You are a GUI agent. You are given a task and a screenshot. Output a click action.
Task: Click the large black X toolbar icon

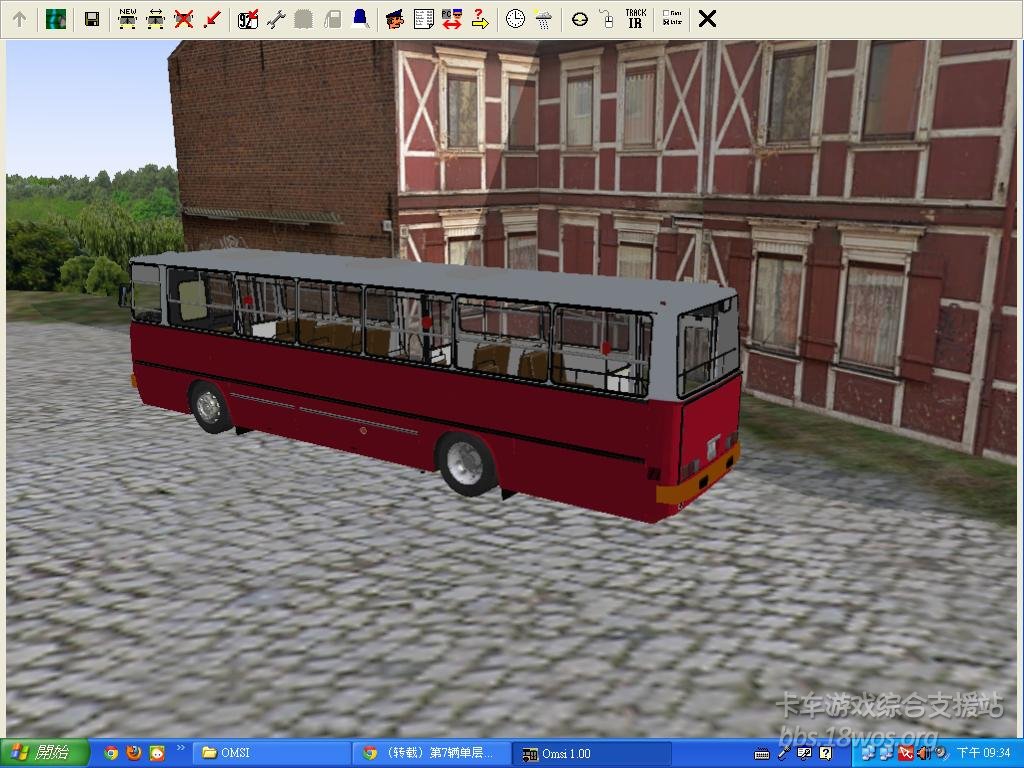(707, 19)
